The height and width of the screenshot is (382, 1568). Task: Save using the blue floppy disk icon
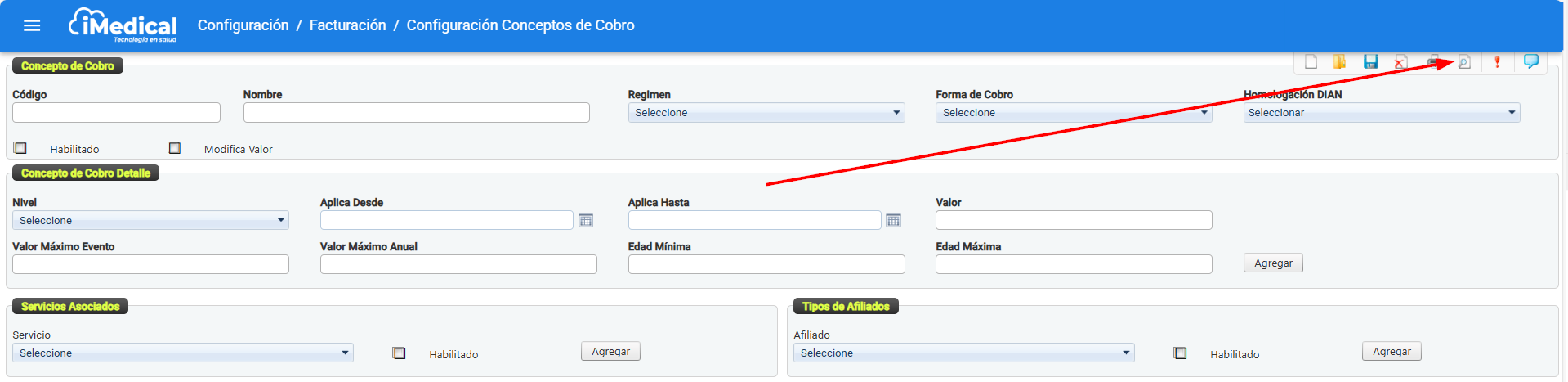(x=1370, y=62)
